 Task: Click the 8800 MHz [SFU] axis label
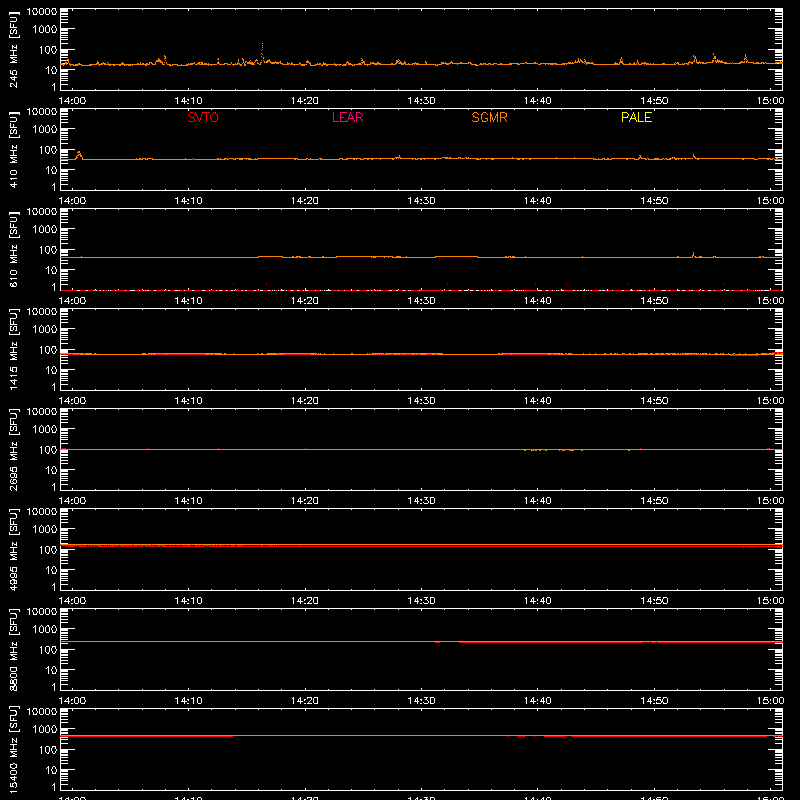[14, 649]
